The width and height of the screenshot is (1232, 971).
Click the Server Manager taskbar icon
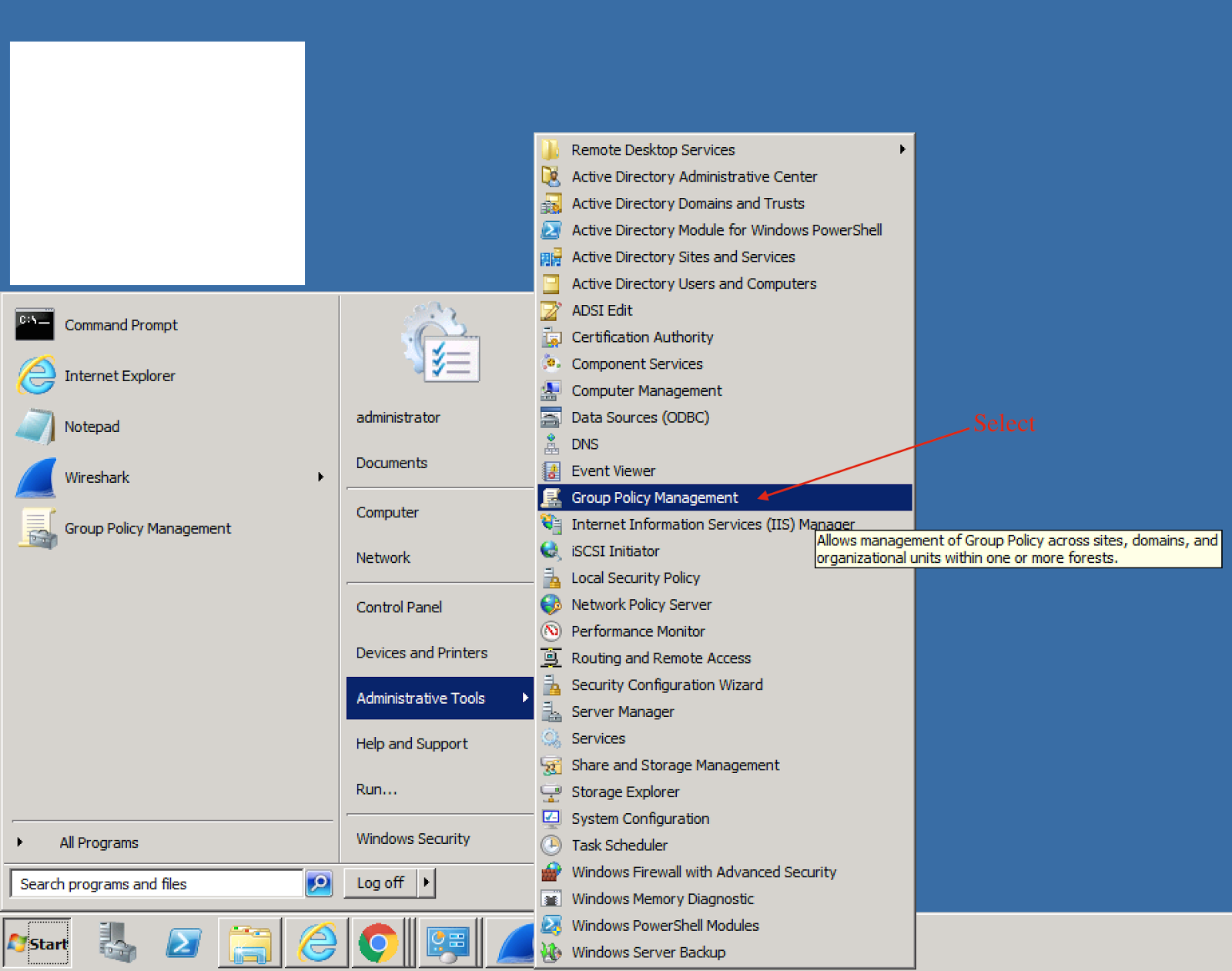[117, 943]
